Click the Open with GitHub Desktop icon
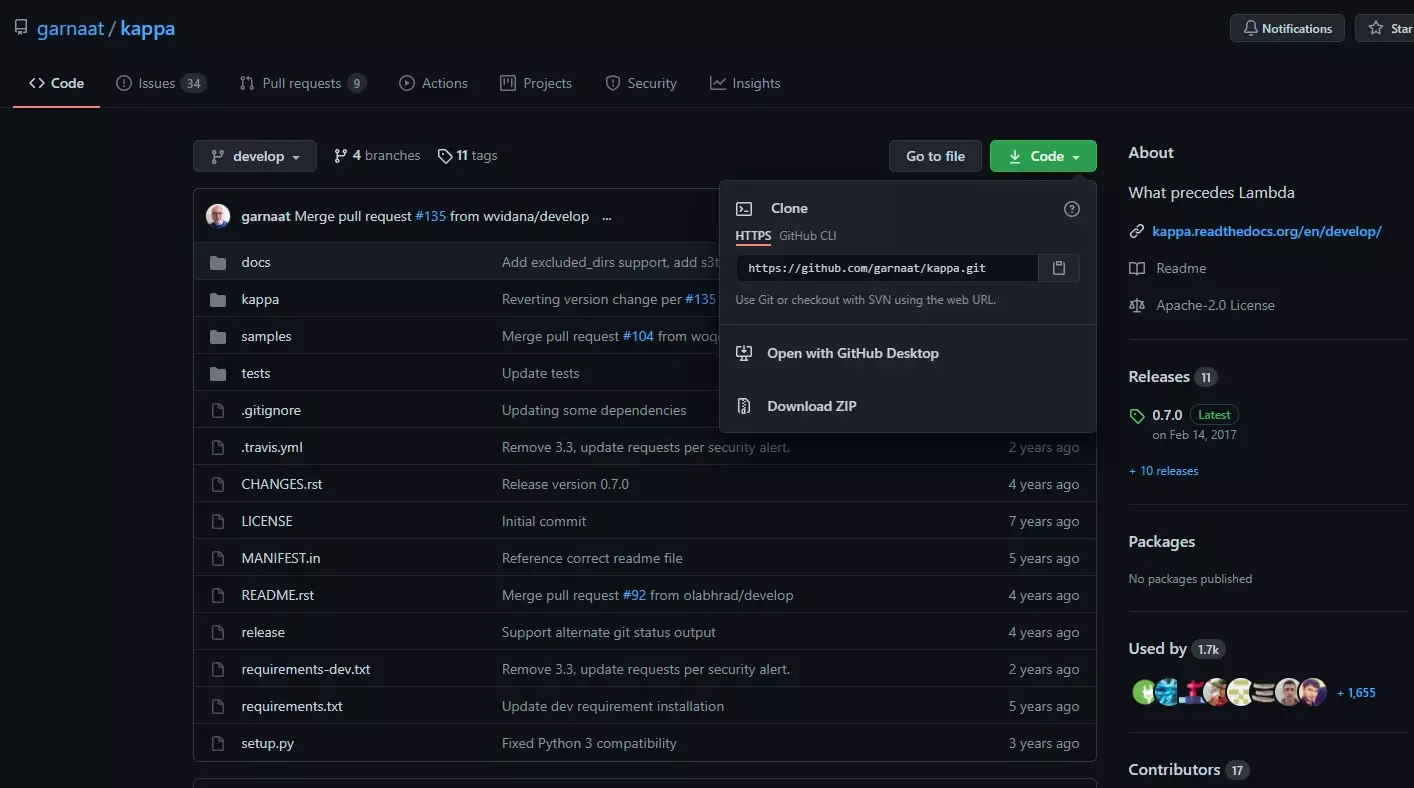1414x788 pixels. click(x=744, y=353)
